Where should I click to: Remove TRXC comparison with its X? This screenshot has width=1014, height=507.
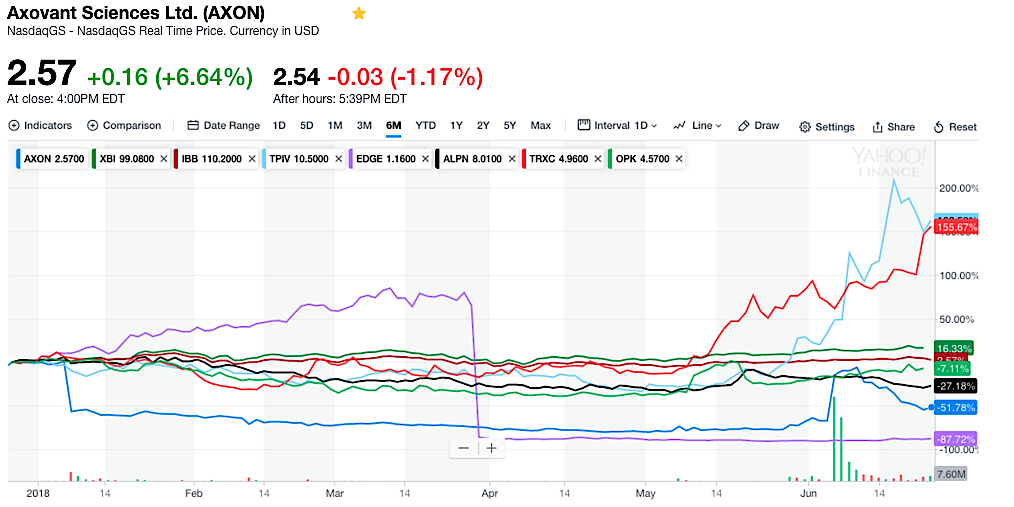tap(598, 158)
